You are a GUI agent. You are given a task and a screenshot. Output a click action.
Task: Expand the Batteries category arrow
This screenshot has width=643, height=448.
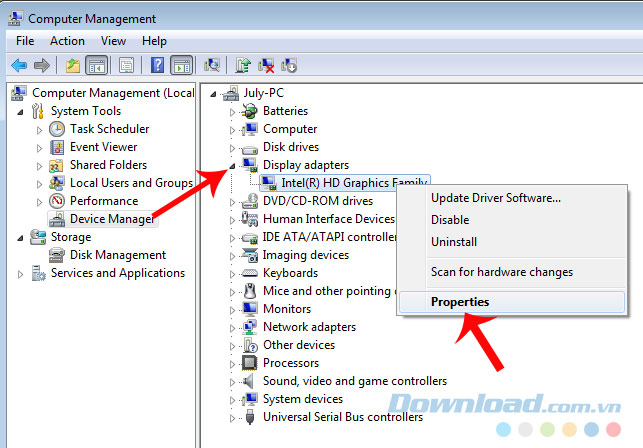[232, 112]
